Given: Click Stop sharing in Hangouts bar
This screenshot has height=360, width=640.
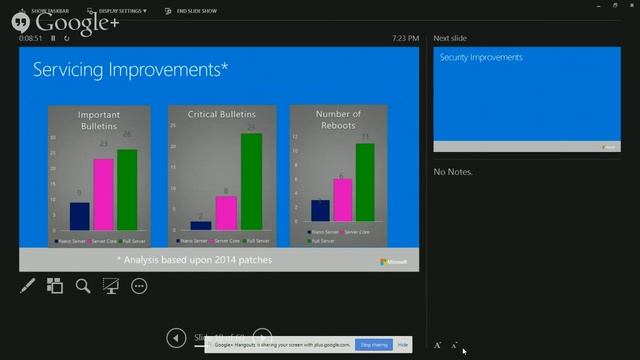Looking at the screenshot, I should [x=374, y=345].
